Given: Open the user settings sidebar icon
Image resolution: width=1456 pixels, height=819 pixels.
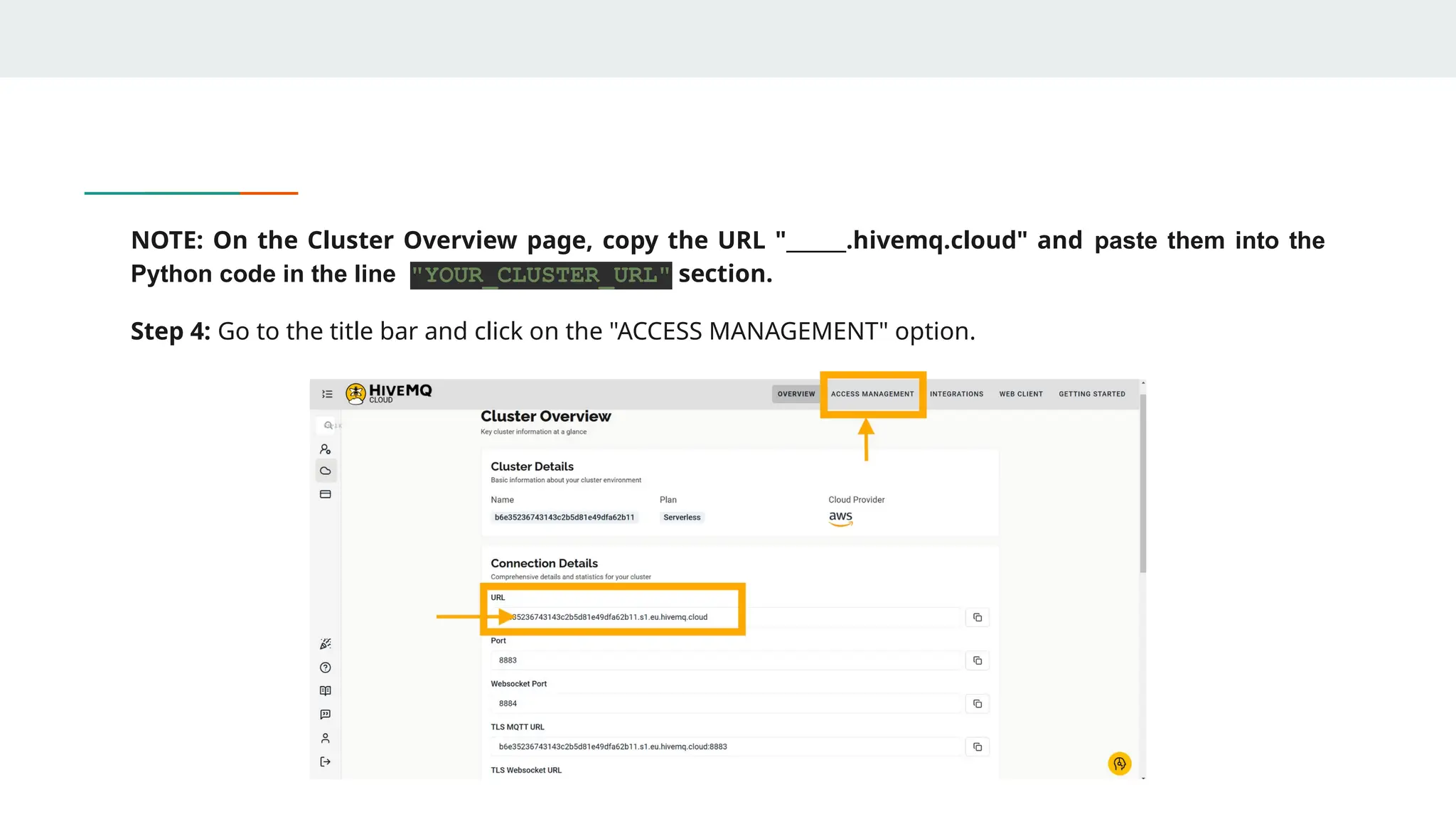Looking at the screenshot, I should pyautogui.click(x=326, y=449).
